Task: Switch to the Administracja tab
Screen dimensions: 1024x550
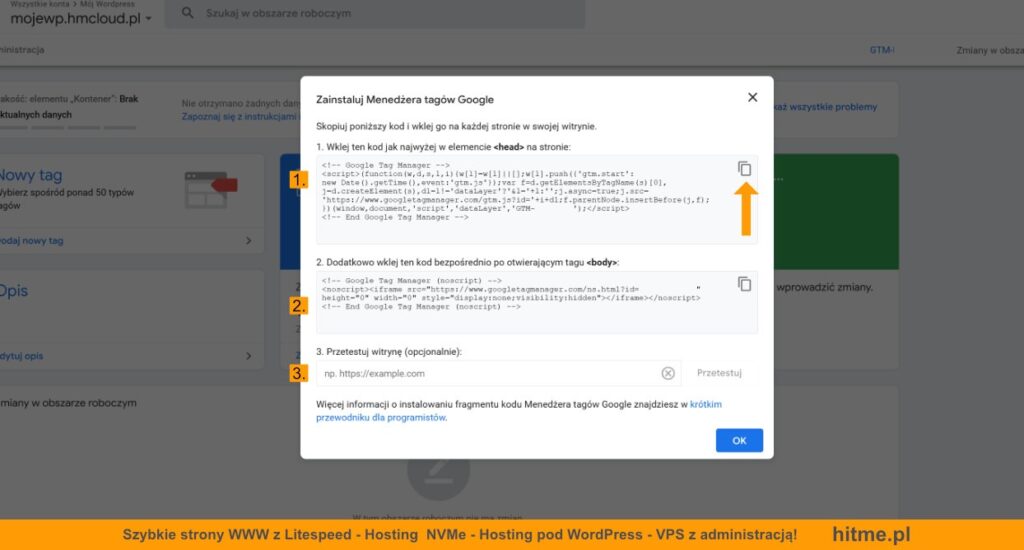Action: pos(22,49)
